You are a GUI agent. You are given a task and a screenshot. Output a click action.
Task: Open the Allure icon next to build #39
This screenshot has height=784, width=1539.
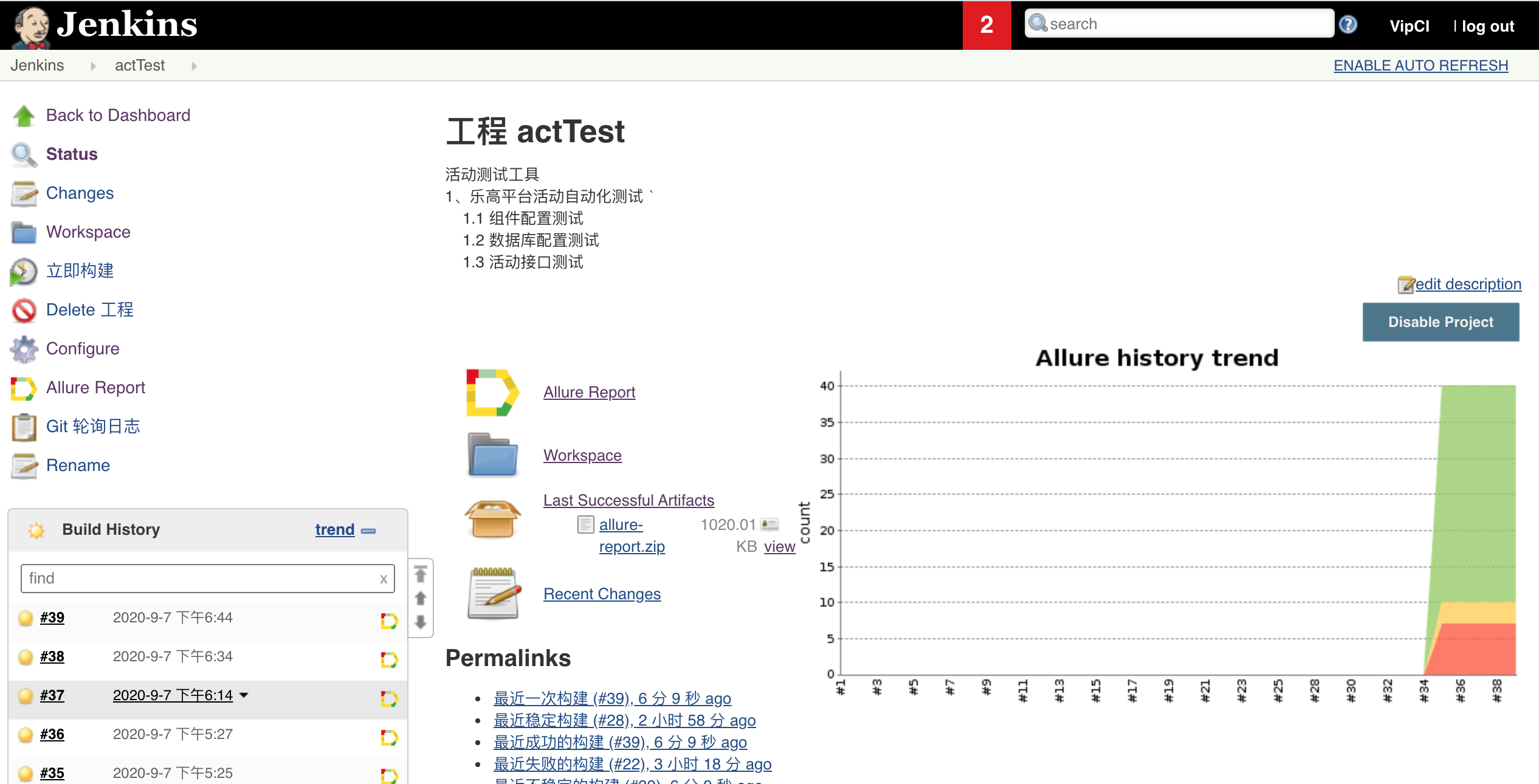tap(389, 620)
